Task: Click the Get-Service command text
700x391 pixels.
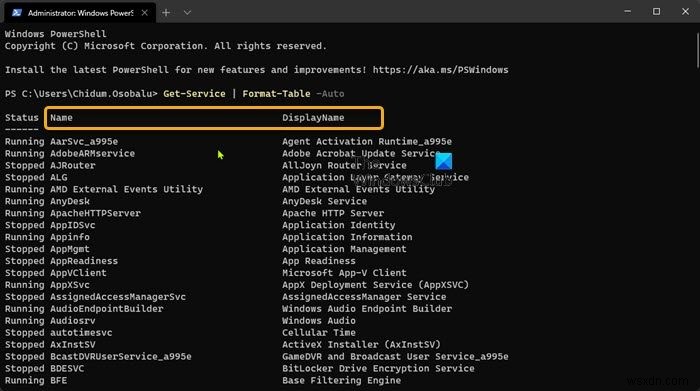Action: click(194, 94)
